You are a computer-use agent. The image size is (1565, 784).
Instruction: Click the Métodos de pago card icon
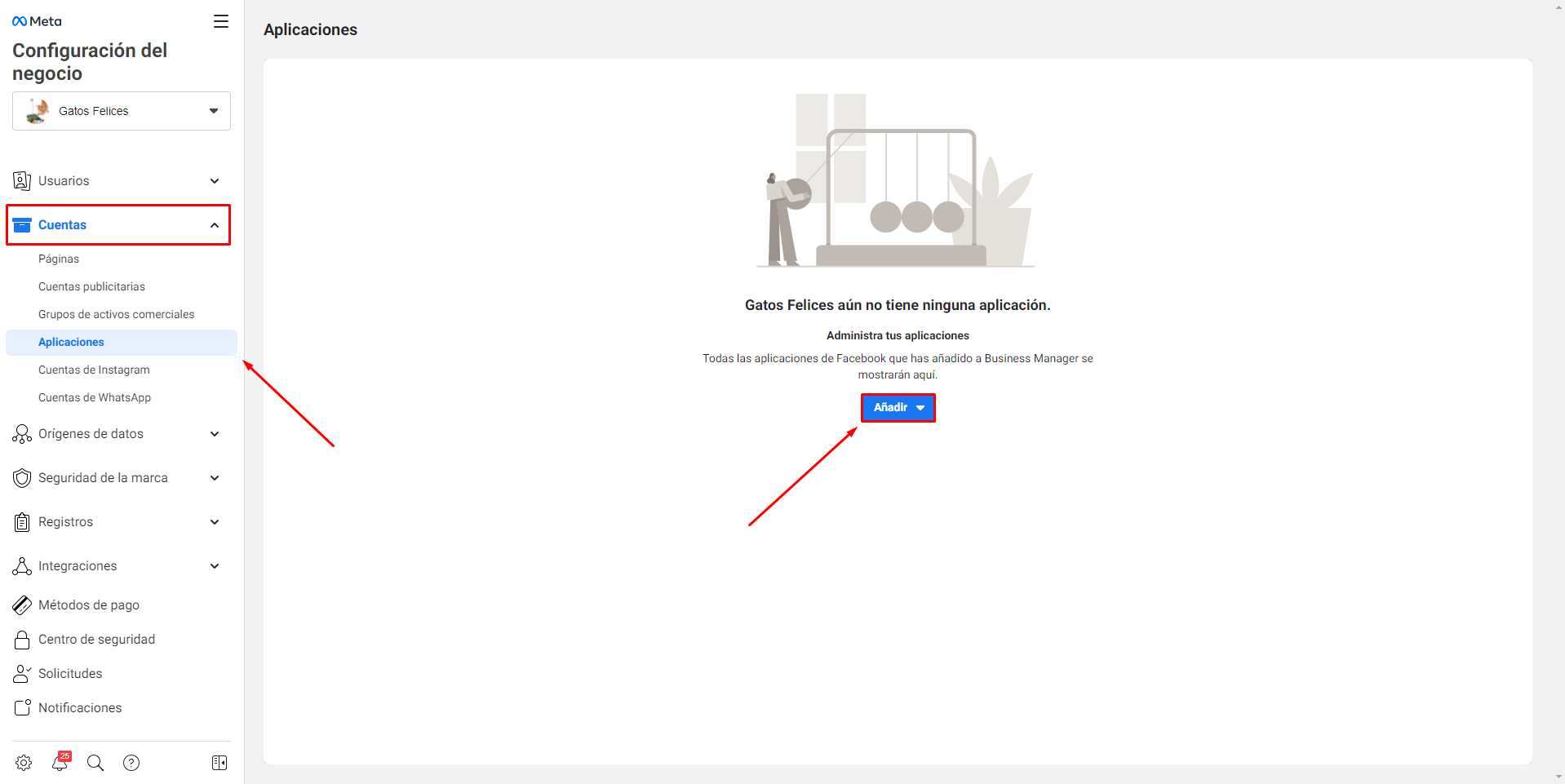22,605
